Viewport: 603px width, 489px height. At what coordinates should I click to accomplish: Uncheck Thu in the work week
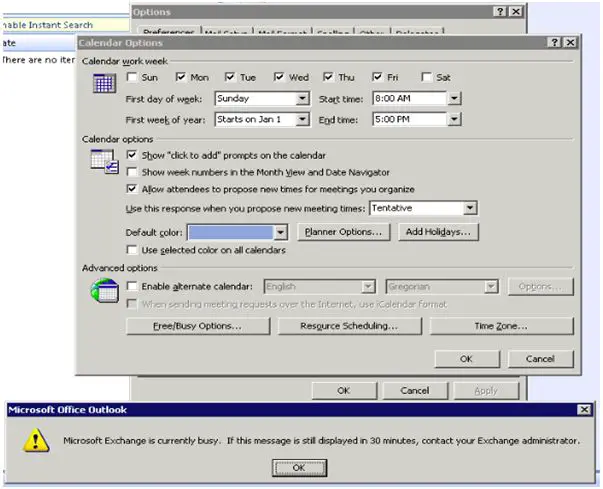(x=328, y=77)
